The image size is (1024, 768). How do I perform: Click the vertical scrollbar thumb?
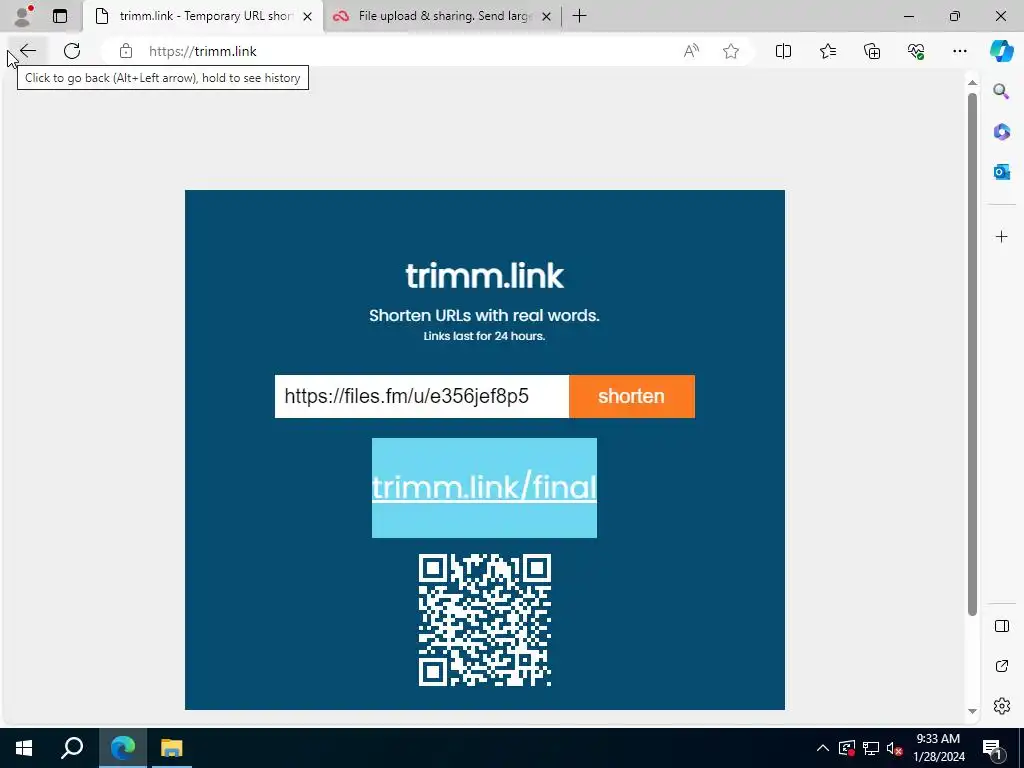(972, 354)
